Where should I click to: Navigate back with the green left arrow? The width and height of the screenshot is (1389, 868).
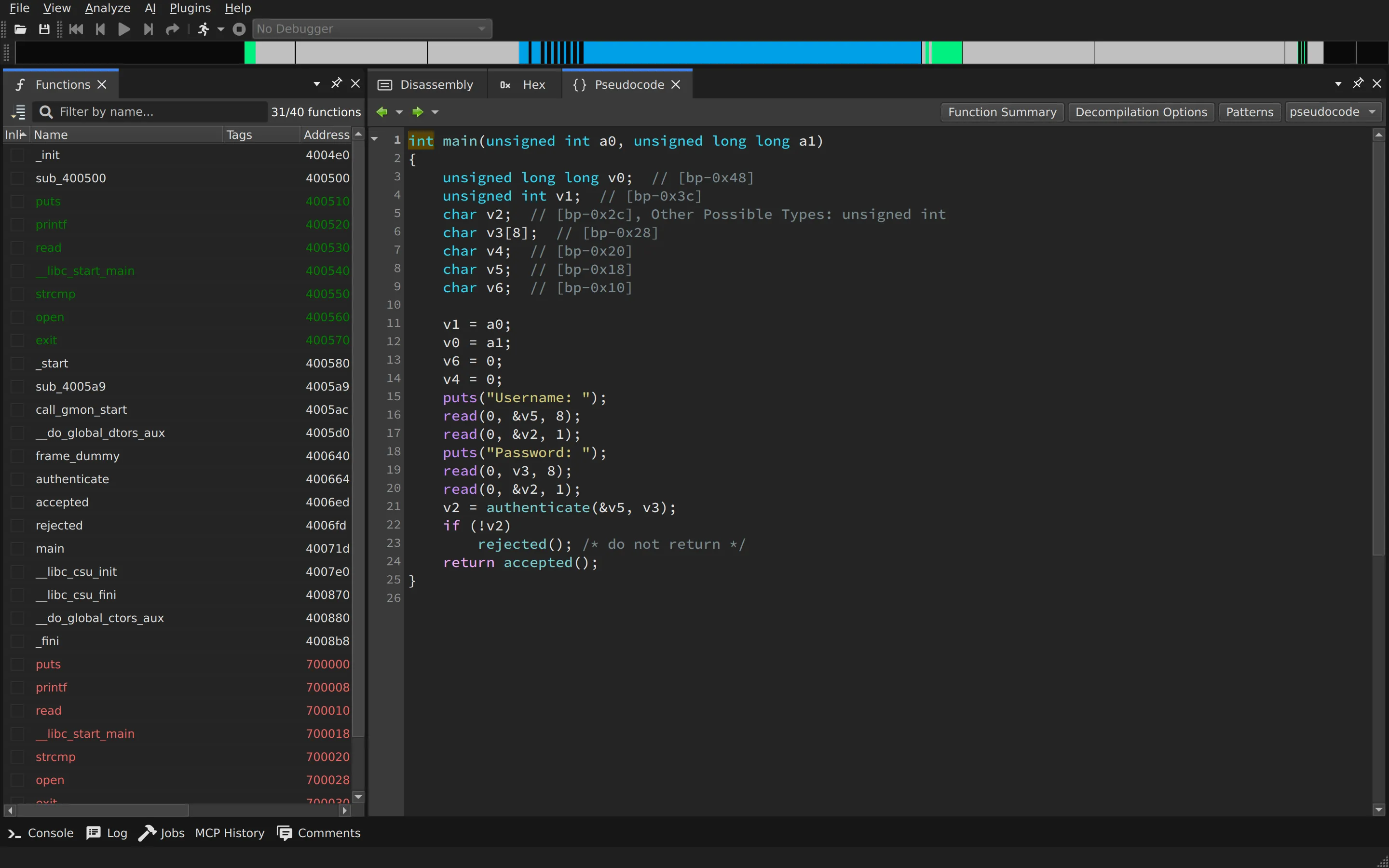pos(381,112)
